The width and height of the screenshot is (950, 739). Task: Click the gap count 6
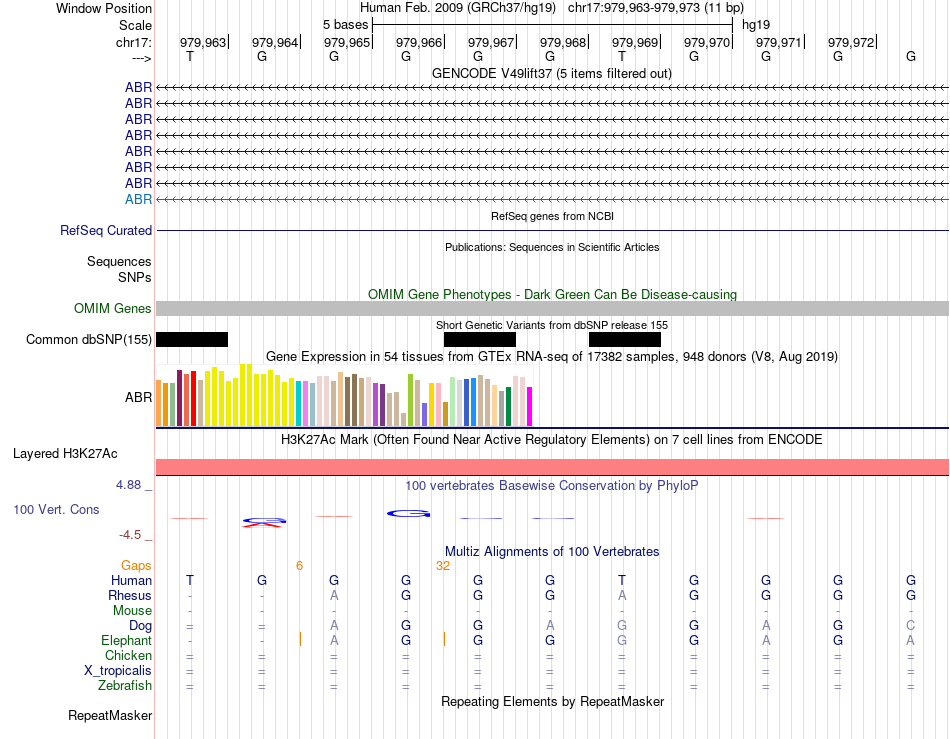pyautogui.click(x=299, y=565)
